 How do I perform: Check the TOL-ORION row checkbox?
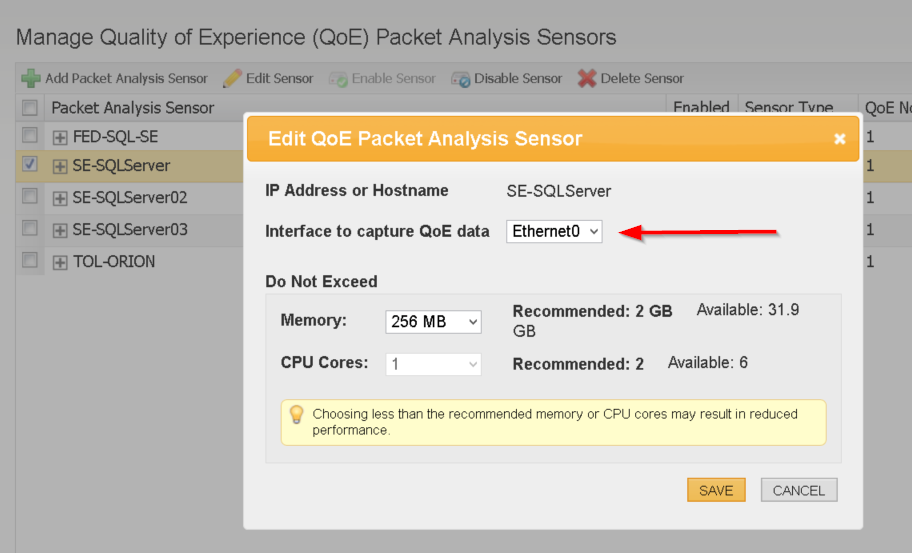point(30,260)
